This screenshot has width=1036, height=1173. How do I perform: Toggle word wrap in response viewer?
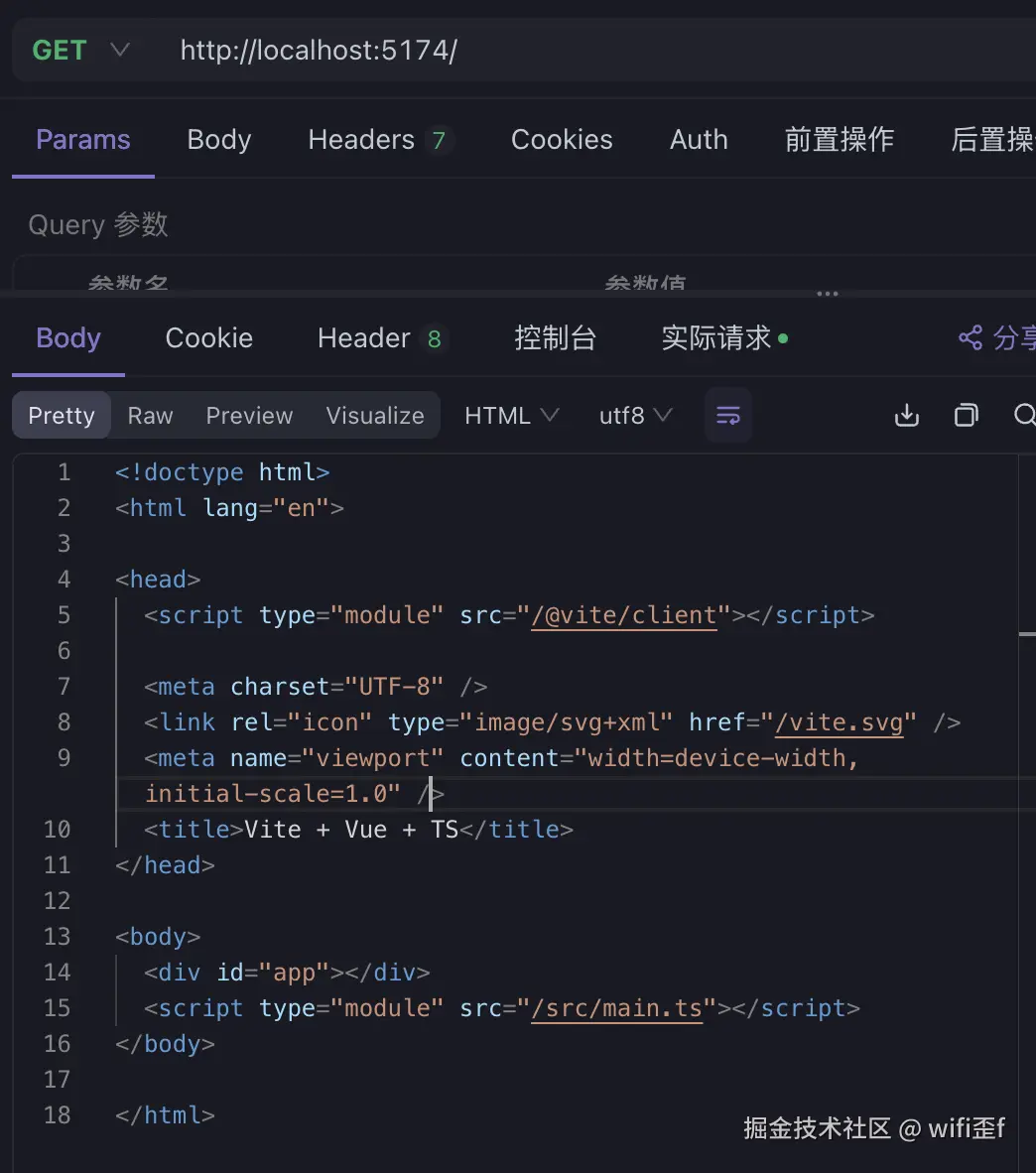click(x=728, y=416)
